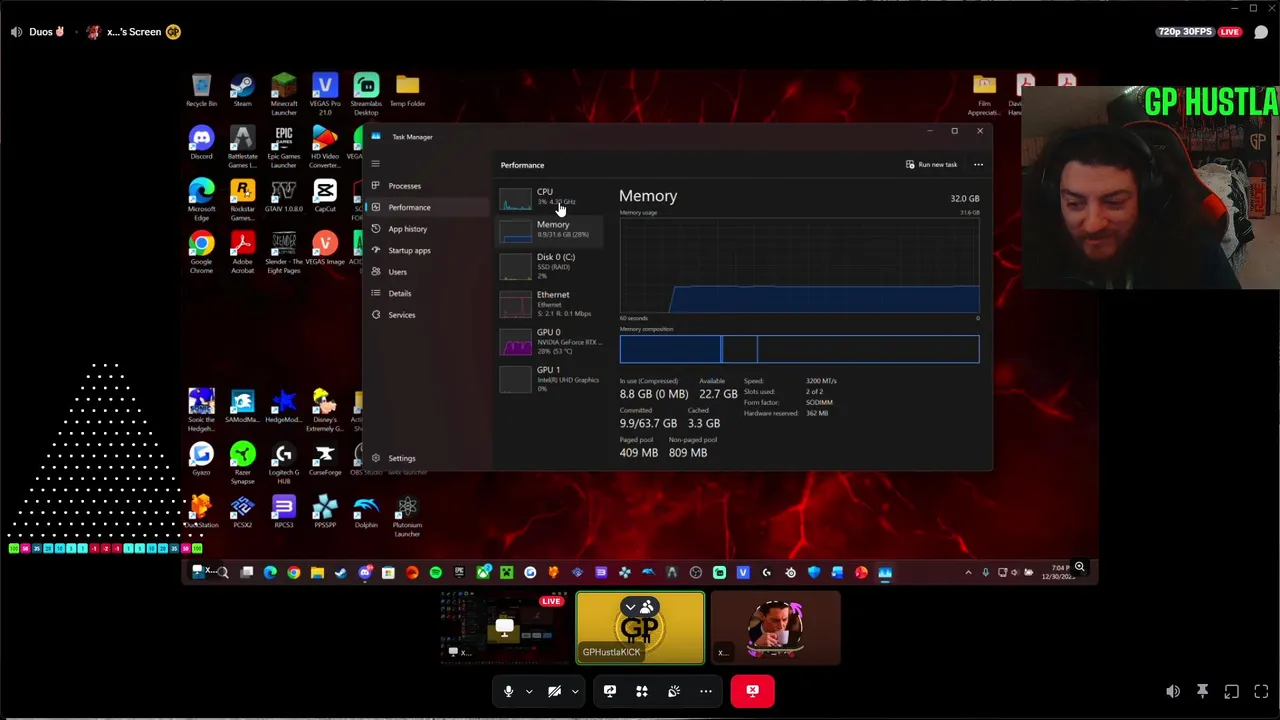Open Streamlabs Desktop shortcut
1280x720 pixels.
[366, 94]
